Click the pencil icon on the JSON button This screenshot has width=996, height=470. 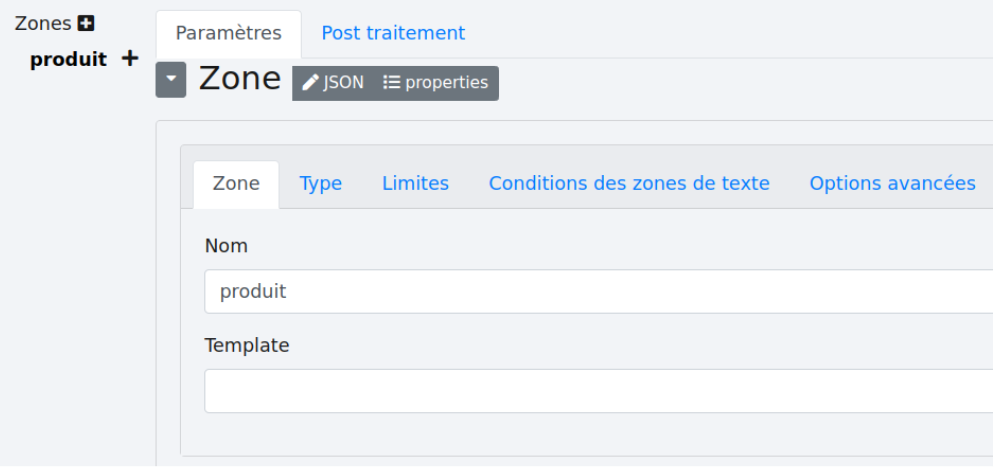click(311, 83)
